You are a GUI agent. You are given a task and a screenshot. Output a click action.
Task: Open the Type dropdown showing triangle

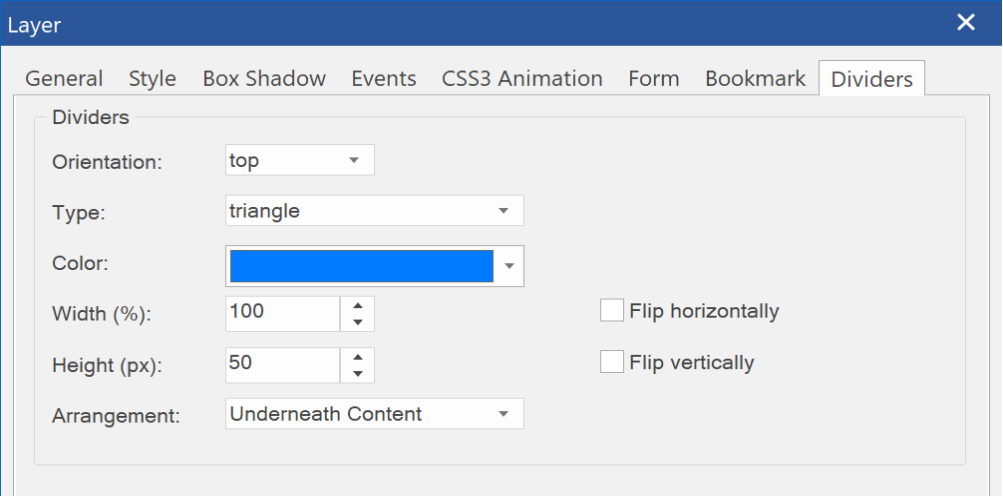click(x=375, y=210)
